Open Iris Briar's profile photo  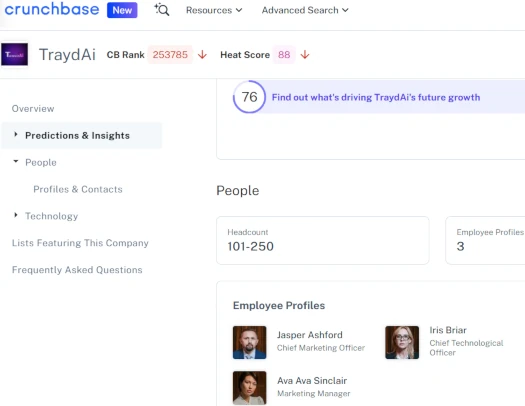402,342
